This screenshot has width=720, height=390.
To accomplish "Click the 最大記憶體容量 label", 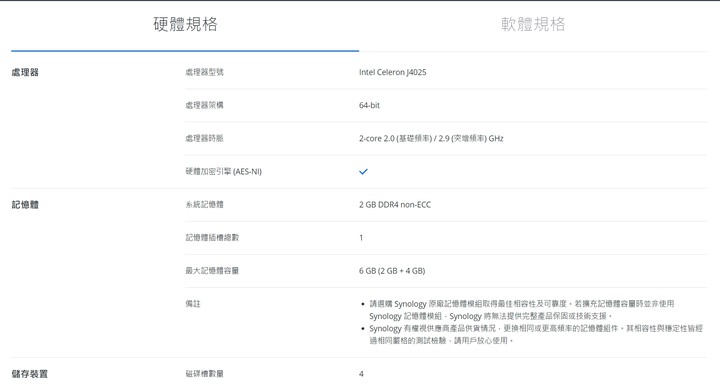I will (x=212, y=271).
